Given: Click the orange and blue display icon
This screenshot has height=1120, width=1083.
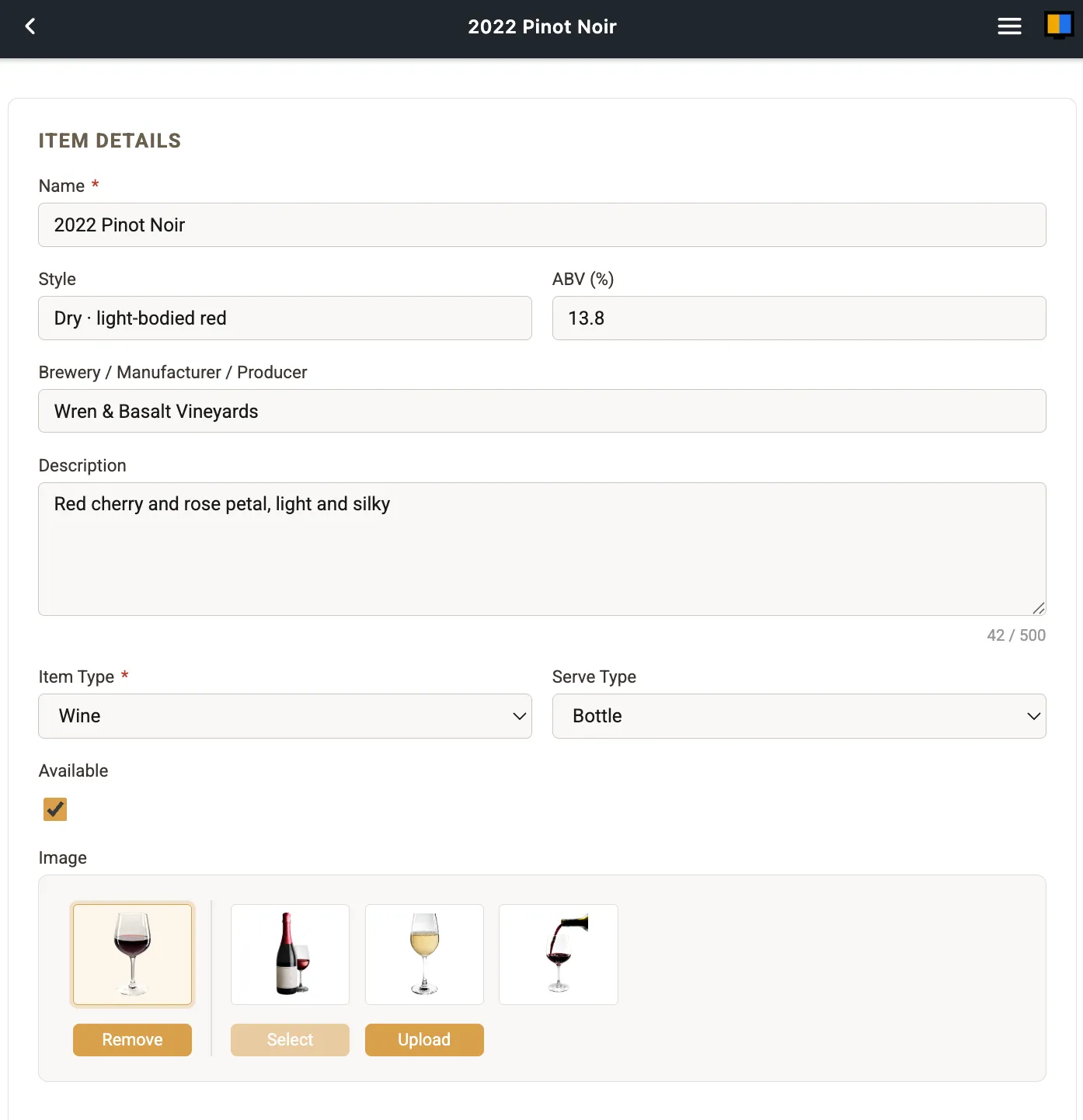Looking at the screenshot, I should tap(1059, 26).
